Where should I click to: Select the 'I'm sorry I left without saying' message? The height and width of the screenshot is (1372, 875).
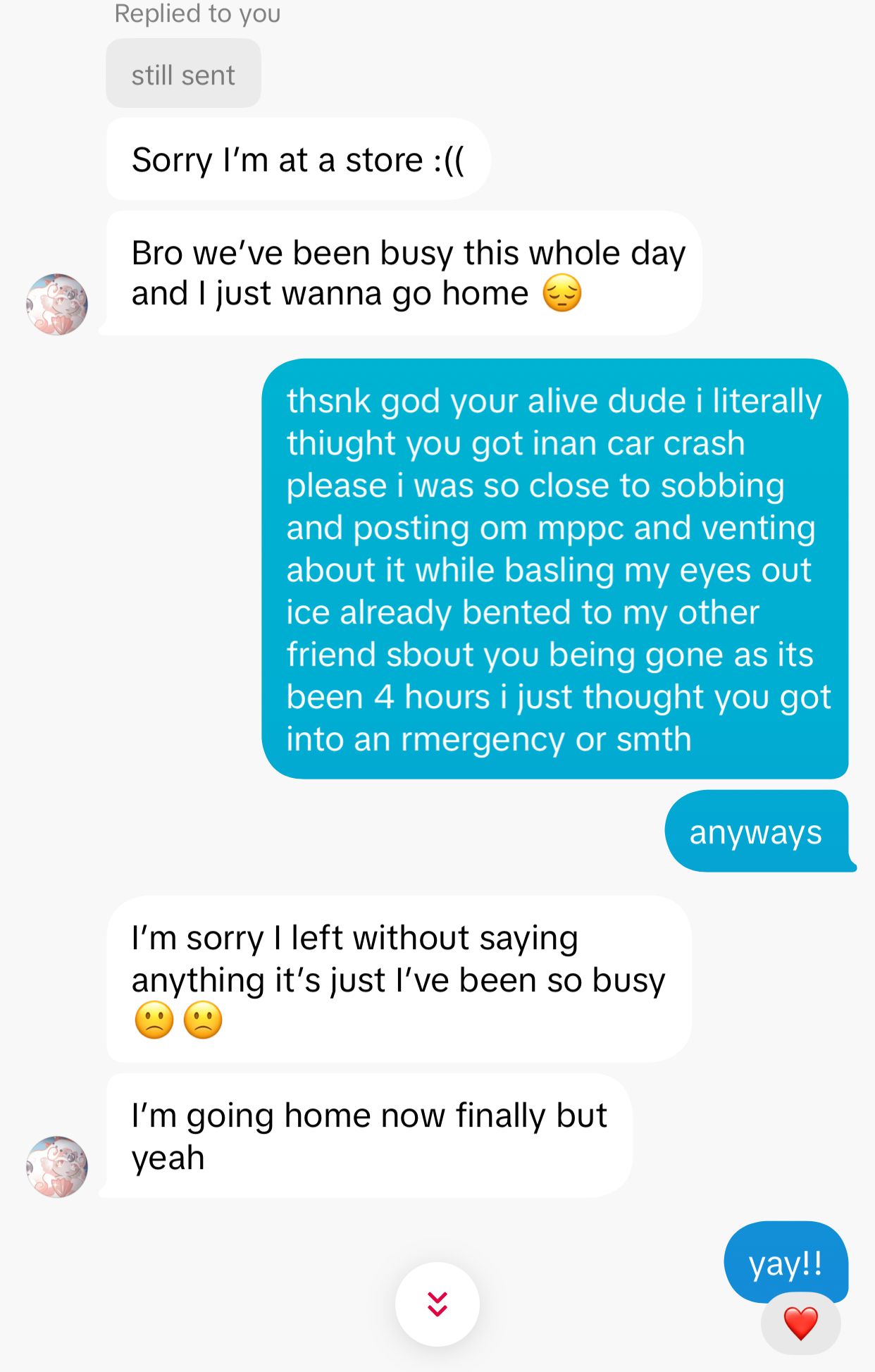[399, 979]
